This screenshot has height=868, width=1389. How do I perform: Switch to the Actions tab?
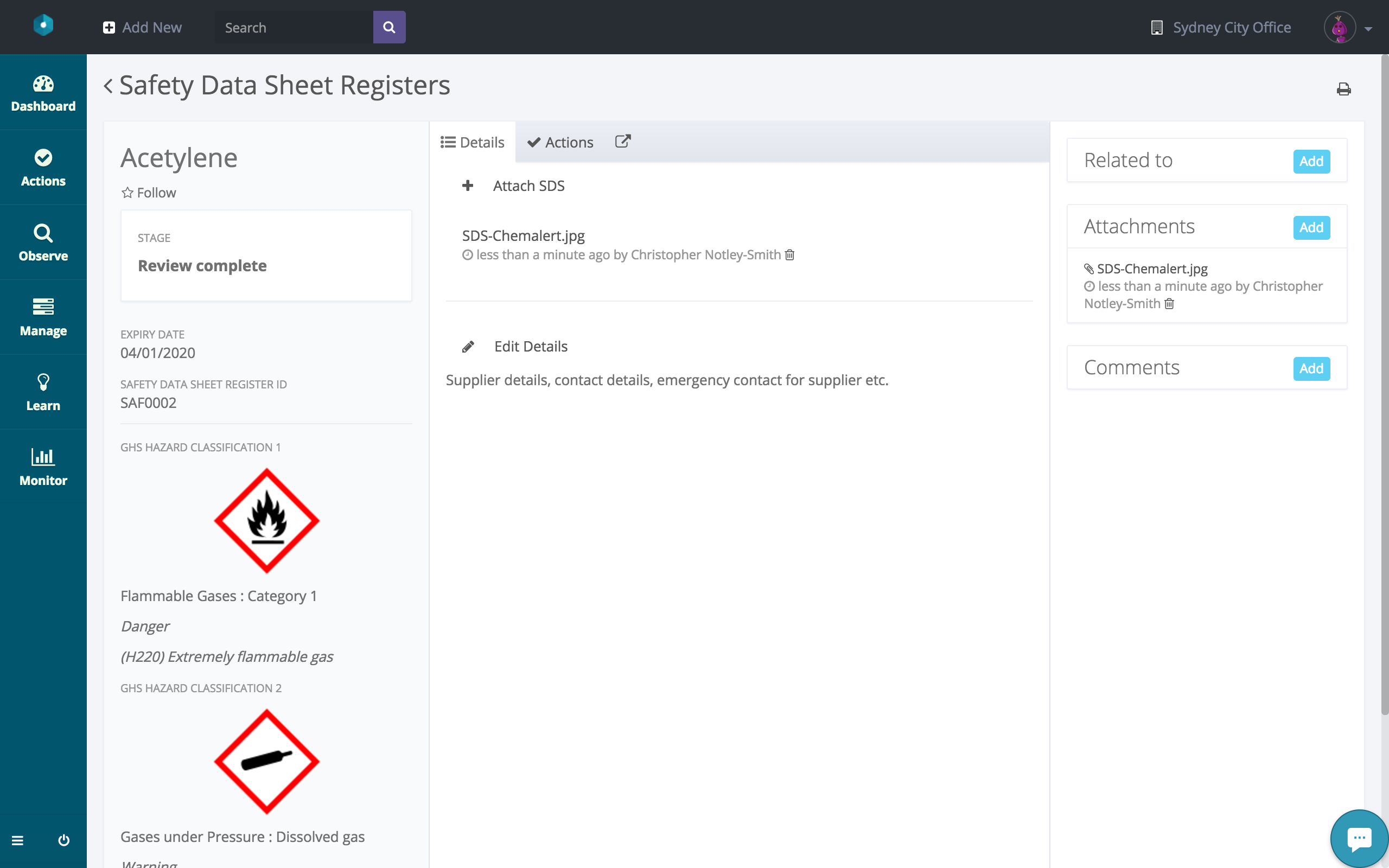560,142
